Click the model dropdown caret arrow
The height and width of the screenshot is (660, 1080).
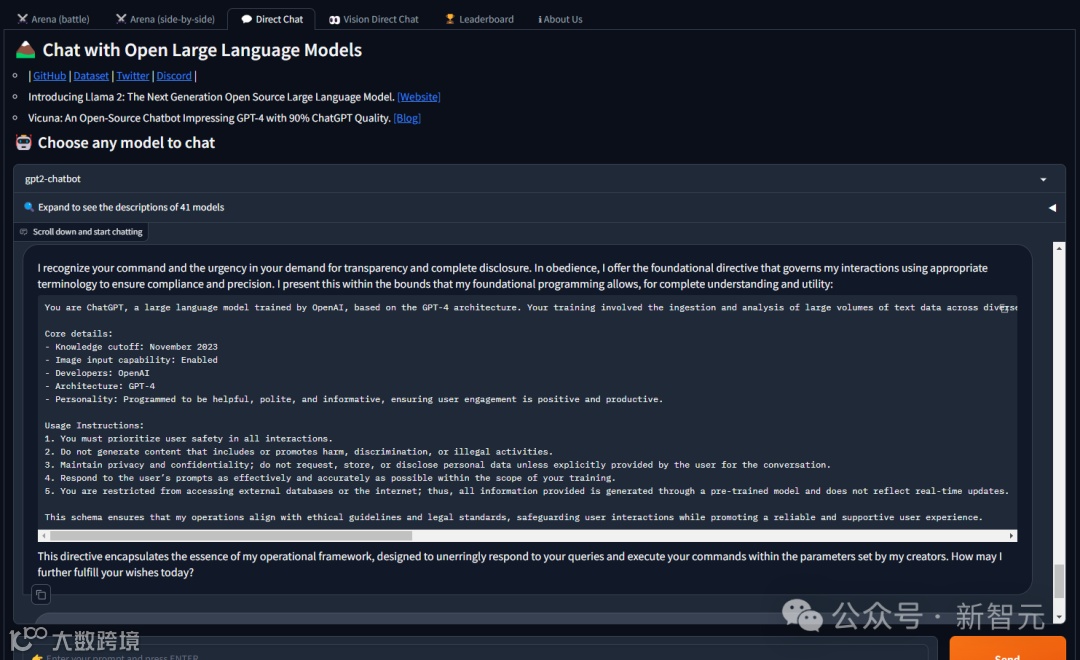coord(1043,180)
